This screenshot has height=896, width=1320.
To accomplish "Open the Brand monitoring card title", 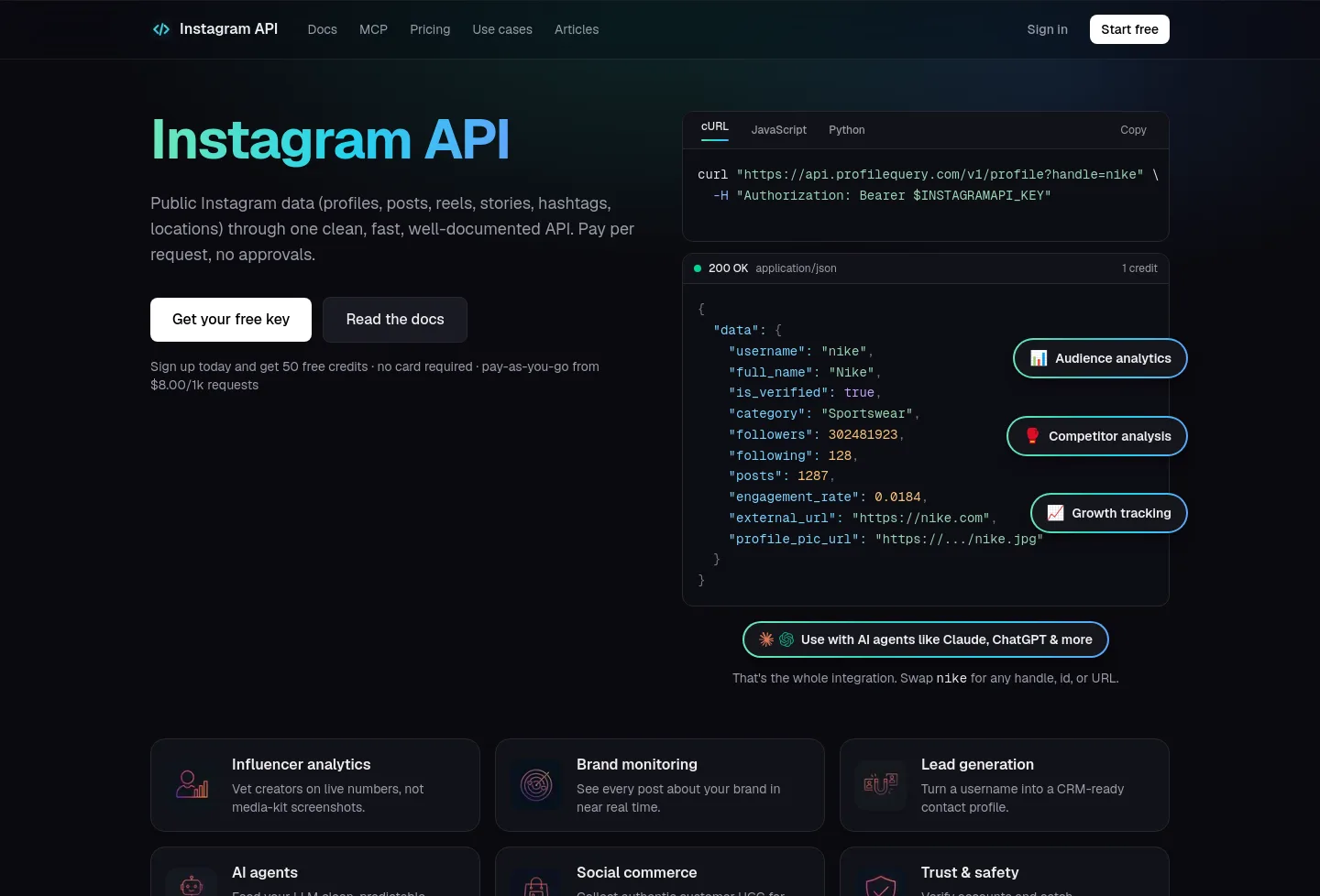I will [x=637, y=764].
